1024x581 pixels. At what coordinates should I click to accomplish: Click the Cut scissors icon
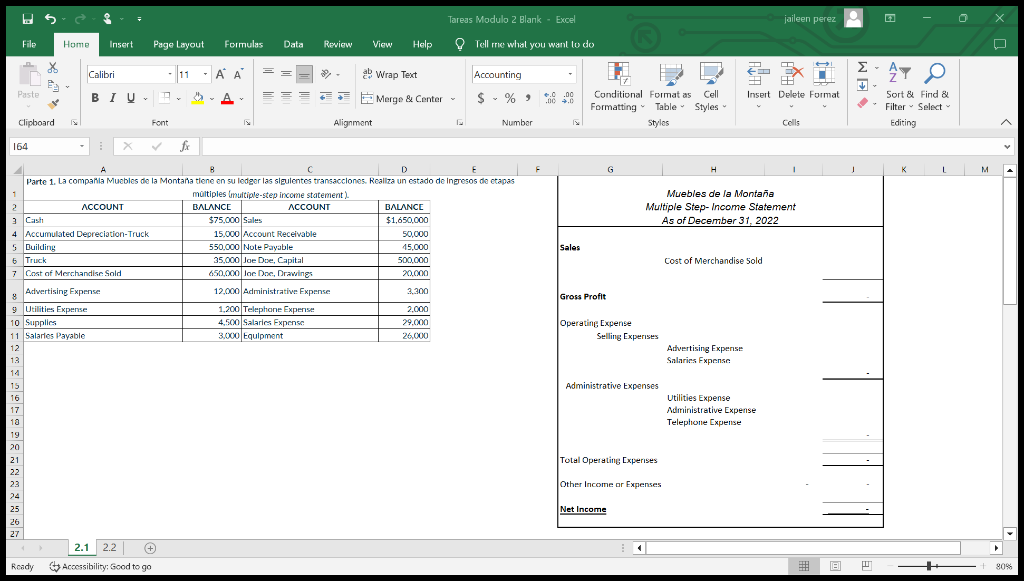tap(54, 69)
